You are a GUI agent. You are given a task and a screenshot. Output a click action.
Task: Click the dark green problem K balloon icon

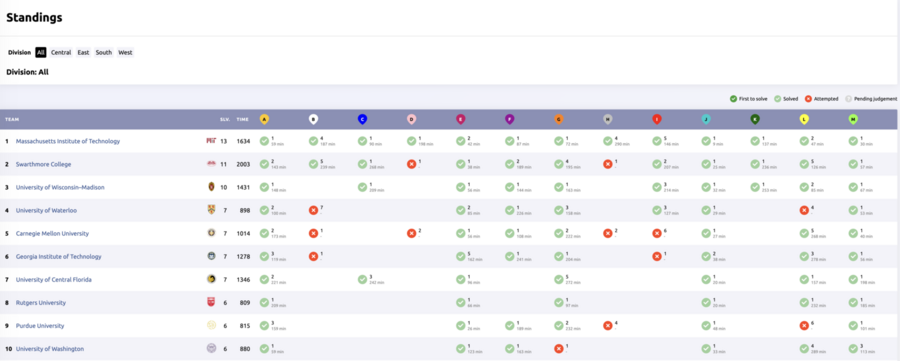pos(755,119)
